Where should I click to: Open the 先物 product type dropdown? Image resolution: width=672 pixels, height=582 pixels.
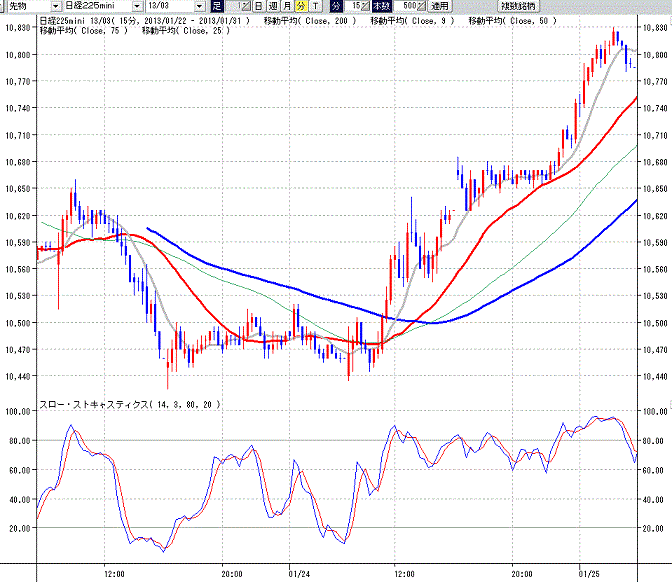click(x=56, y=6)
